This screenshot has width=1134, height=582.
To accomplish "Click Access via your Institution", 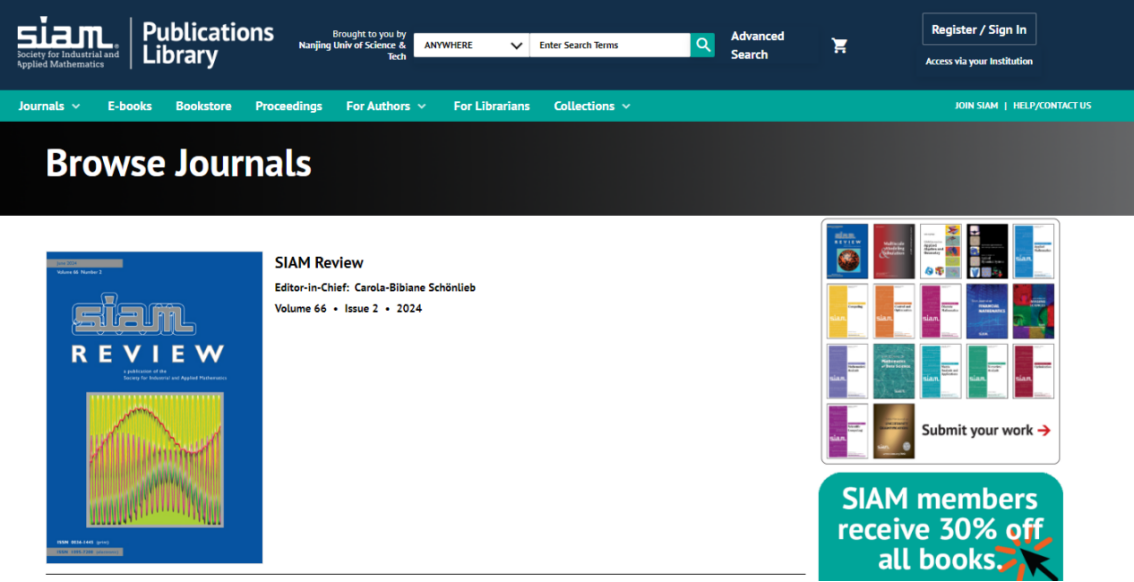I will point(979,61).
